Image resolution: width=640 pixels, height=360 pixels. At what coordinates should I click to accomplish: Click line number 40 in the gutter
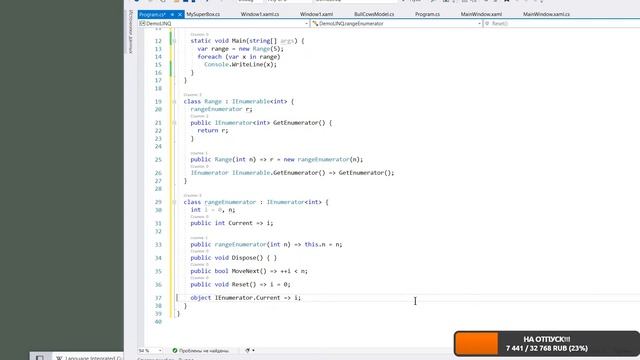[158, 322]
